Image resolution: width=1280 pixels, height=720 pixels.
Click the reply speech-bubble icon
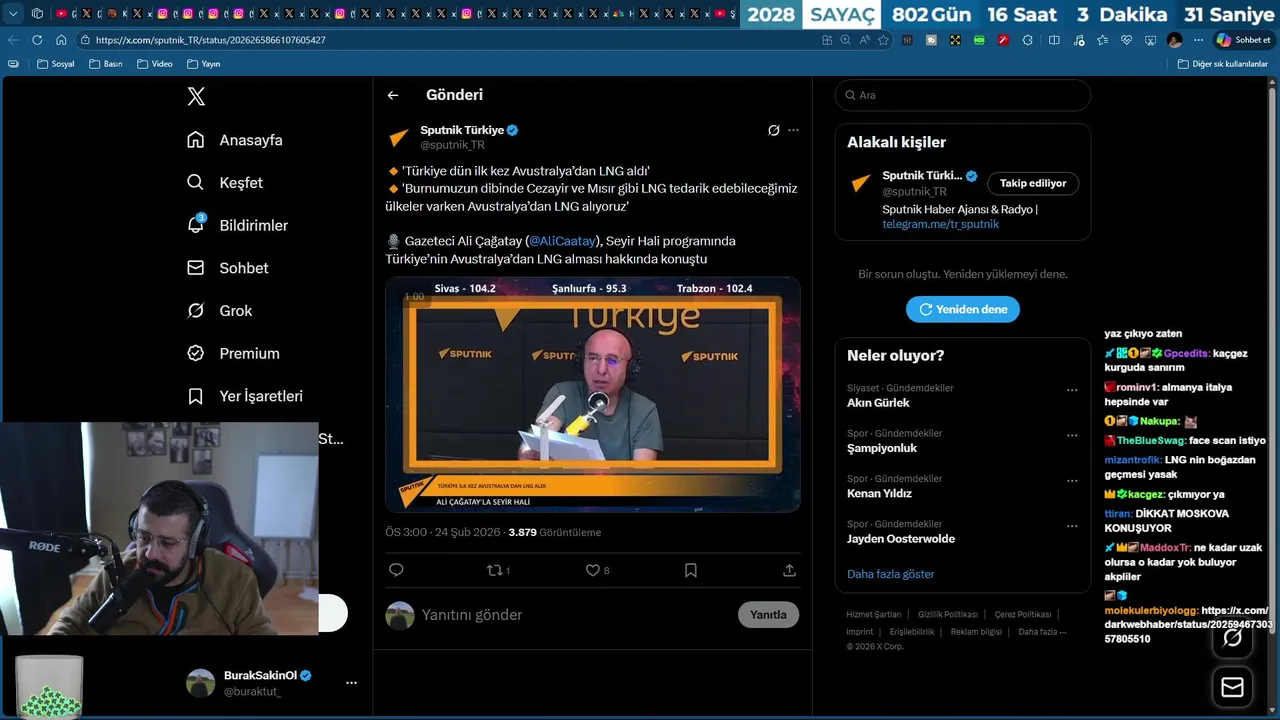point(396,570)
